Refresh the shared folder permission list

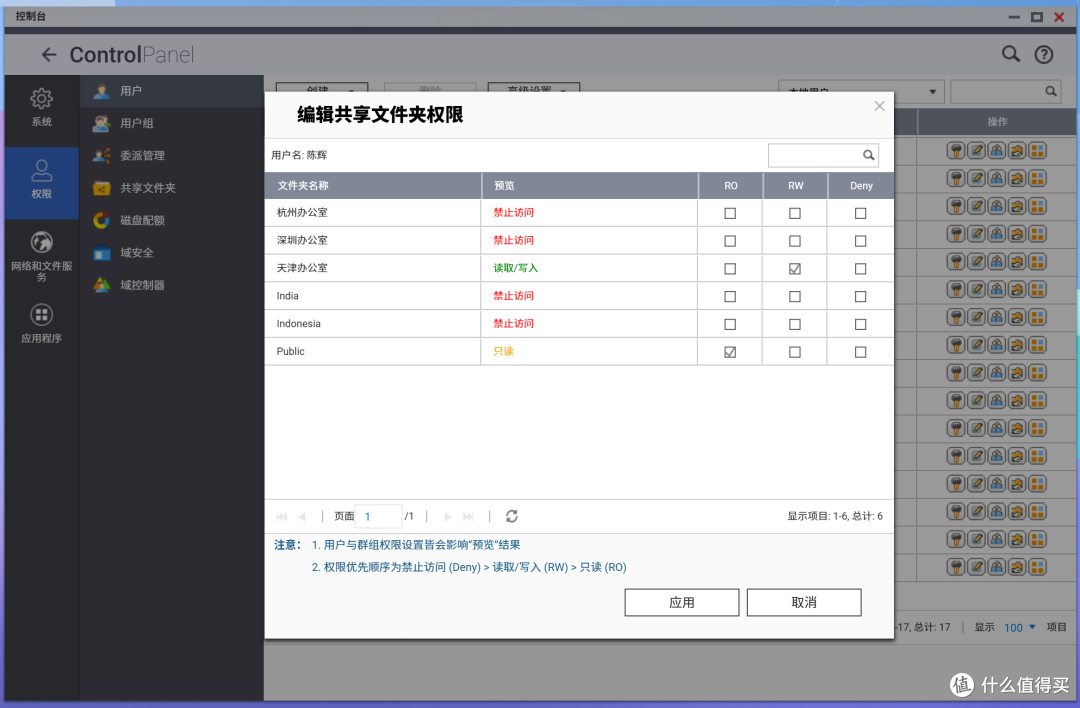[x=512, y=516]
